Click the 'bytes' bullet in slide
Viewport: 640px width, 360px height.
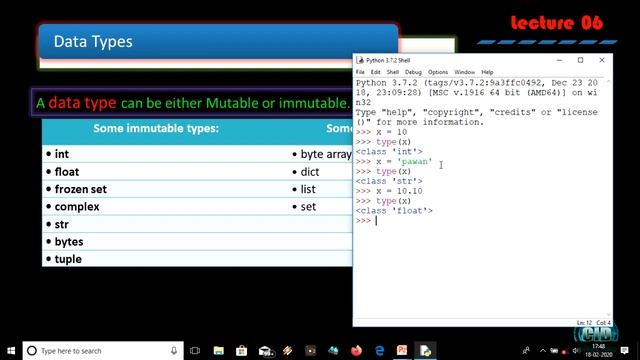click(64, 242)
